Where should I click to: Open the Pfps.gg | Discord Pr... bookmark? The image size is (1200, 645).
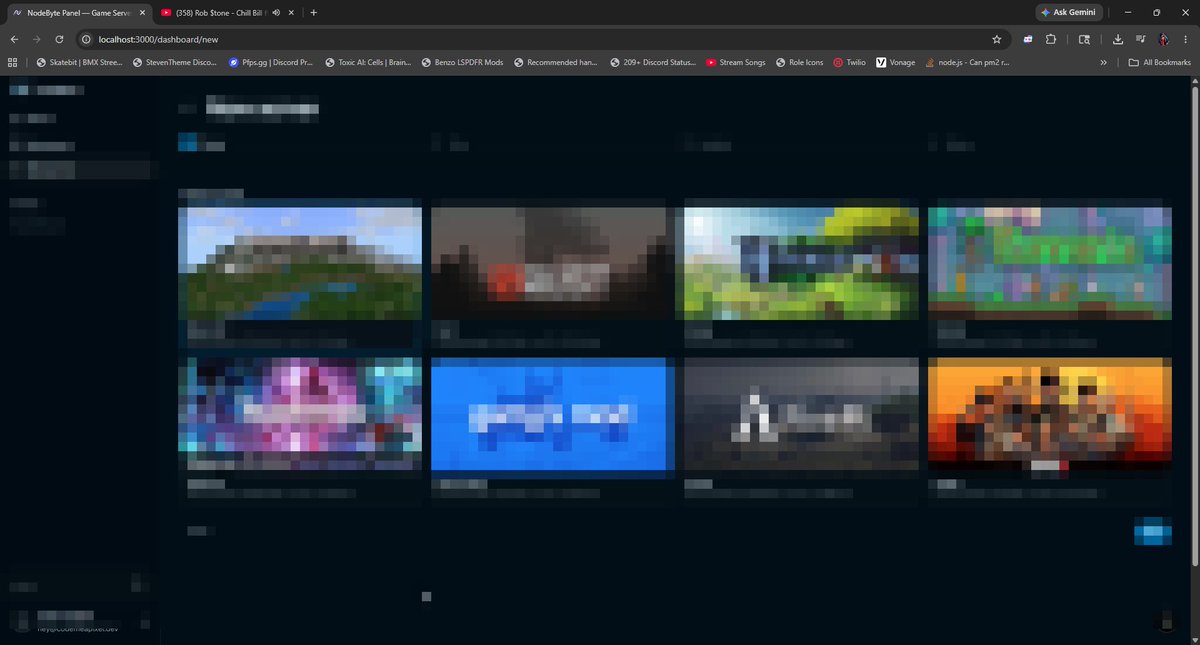270,62
